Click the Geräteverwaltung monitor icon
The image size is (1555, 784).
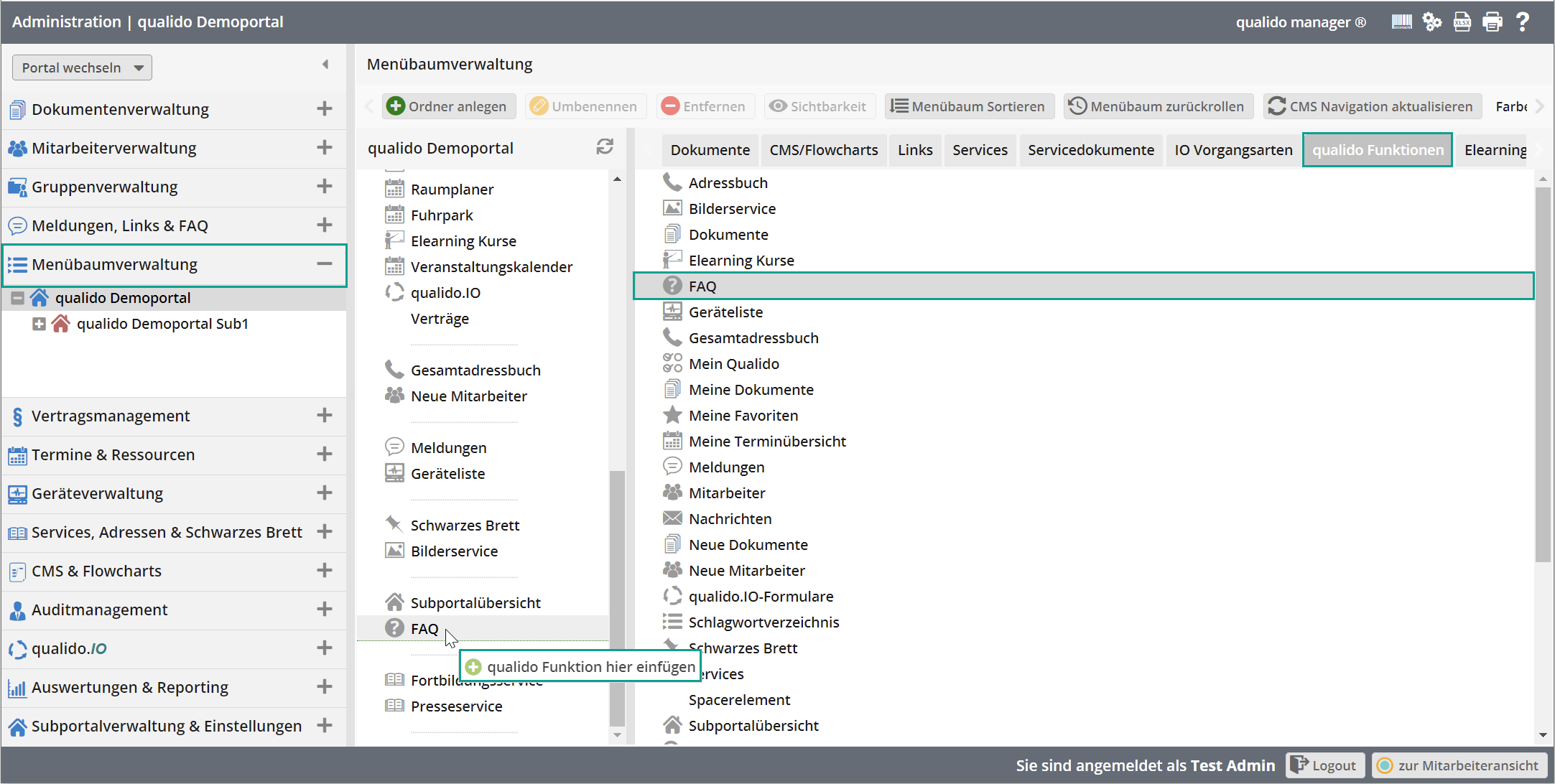(17, 494)
